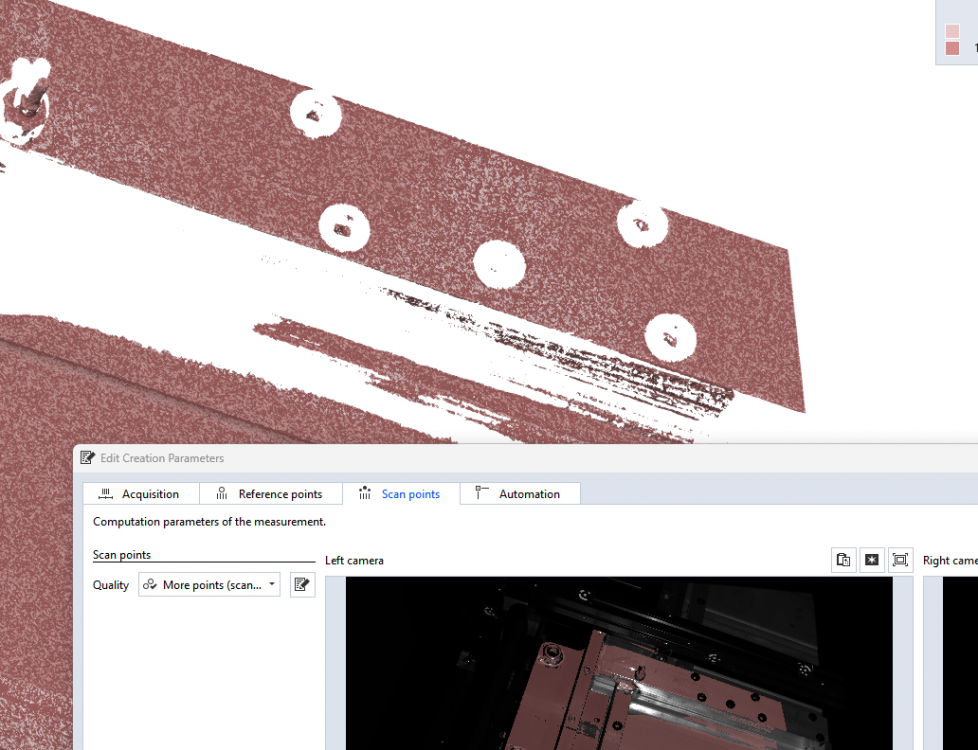Click the Left camera label
This screenshot has width=978, height=750.
(354, 560)
